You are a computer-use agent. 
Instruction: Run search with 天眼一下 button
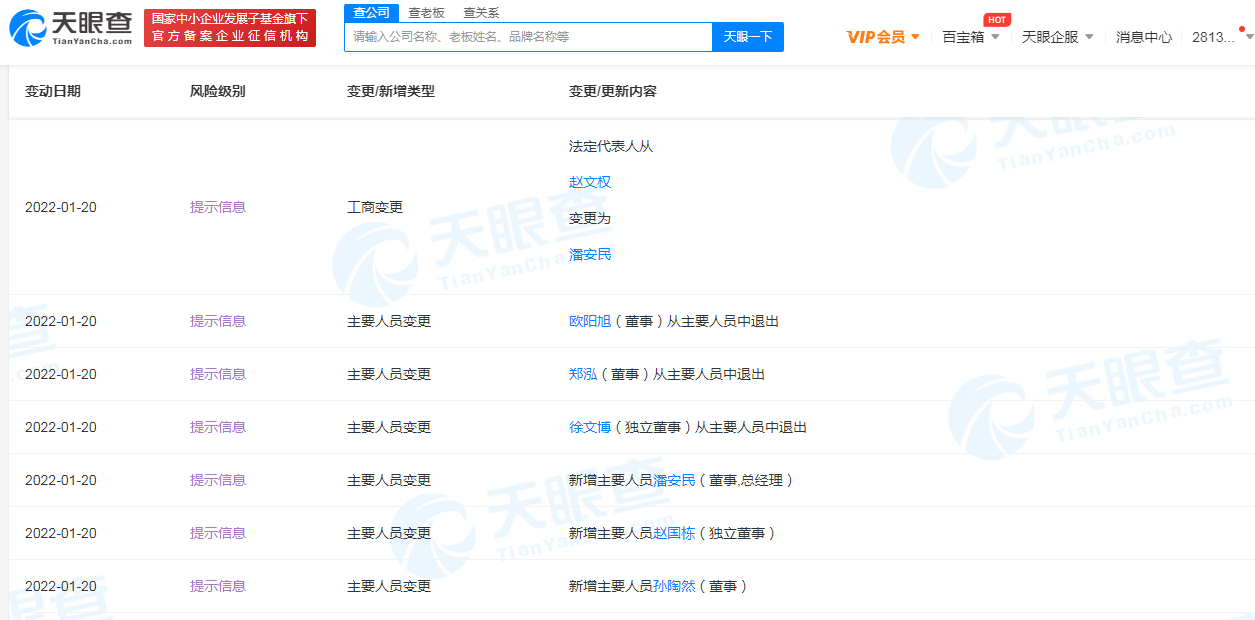tap(748, 37)
